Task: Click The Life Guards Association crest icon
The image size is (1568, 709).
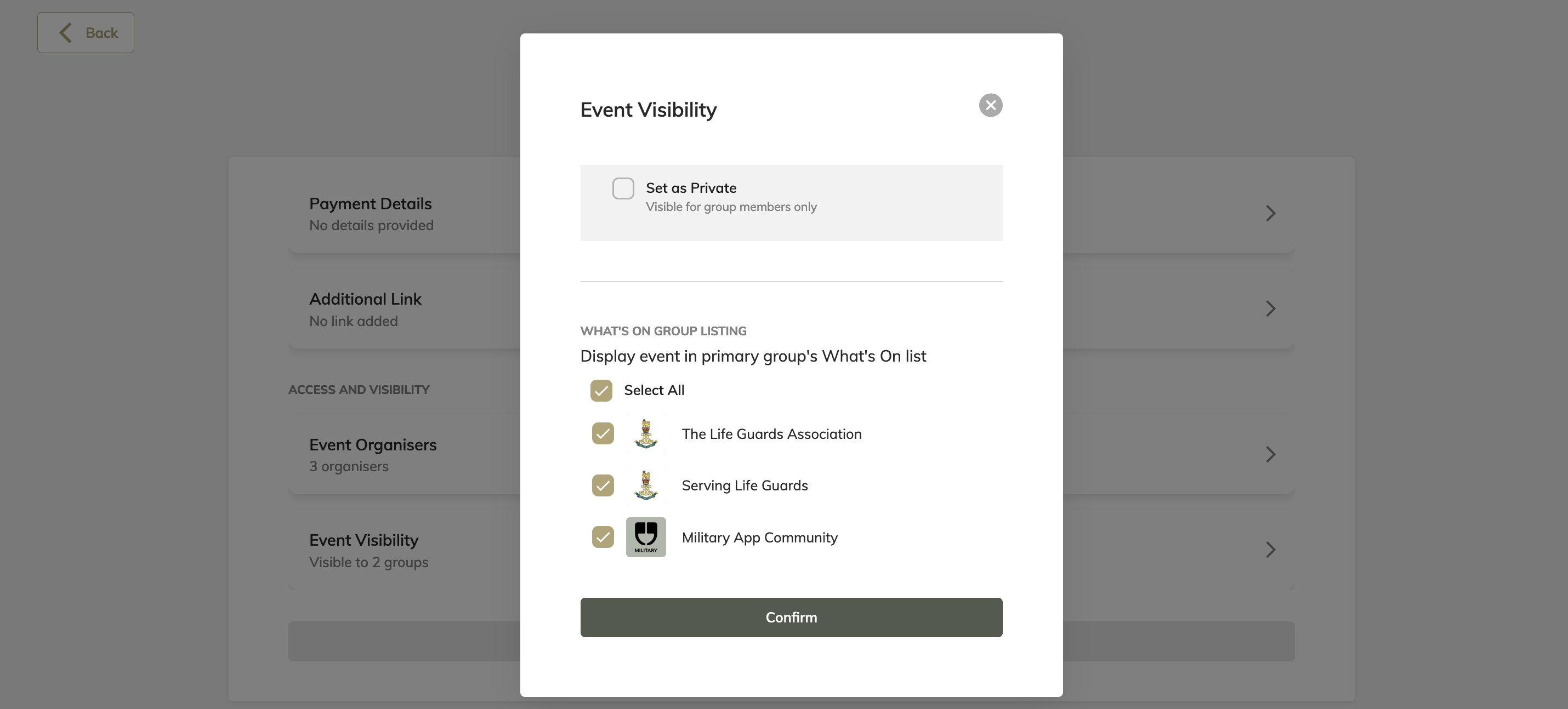Action: (646, 434)
